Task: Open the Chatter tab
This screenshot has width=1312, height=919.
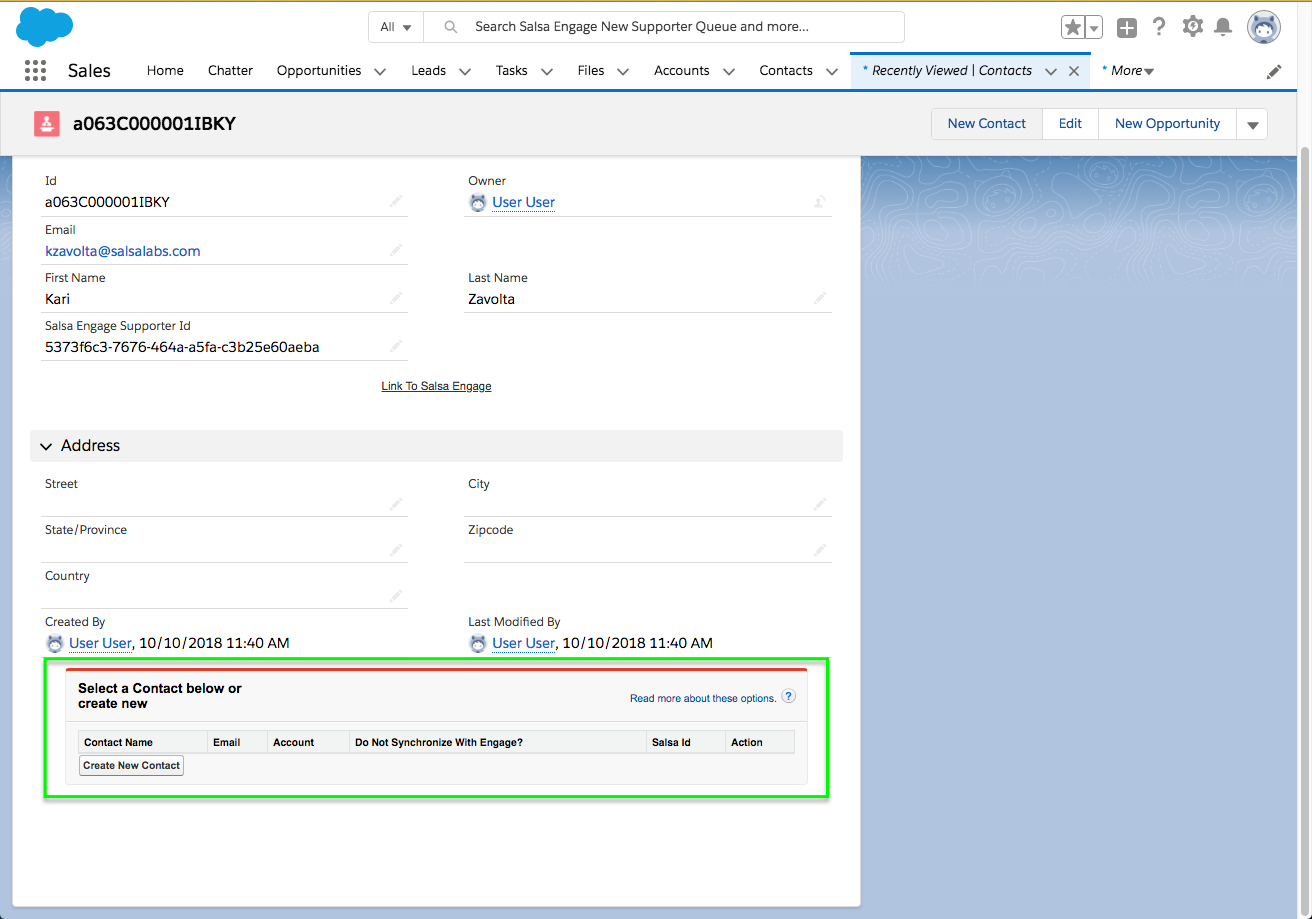Action: [x=230, y=71]
